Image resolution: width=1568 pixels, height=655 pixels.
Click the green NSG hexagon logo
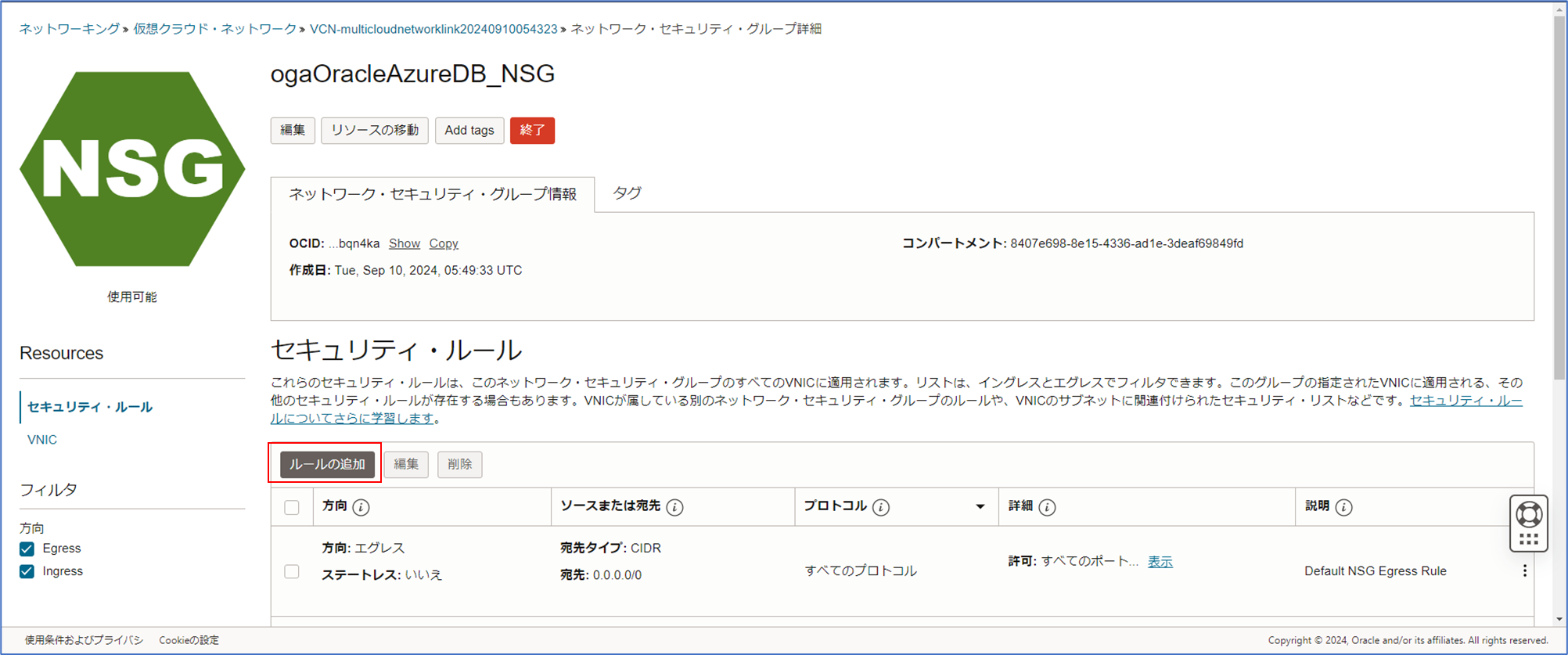pos(132,169)
